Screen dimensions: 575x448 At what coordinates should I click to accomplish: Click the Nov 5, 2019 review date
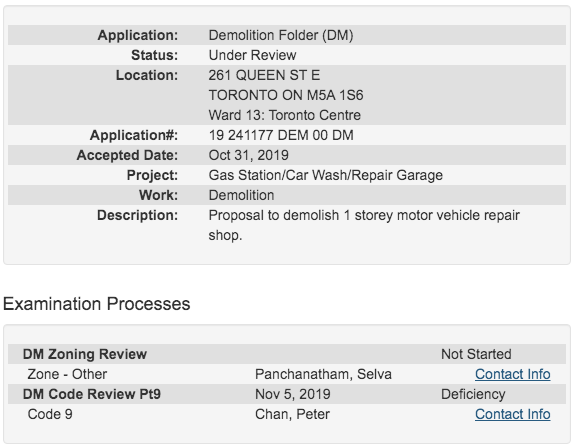tap(293, 394)
